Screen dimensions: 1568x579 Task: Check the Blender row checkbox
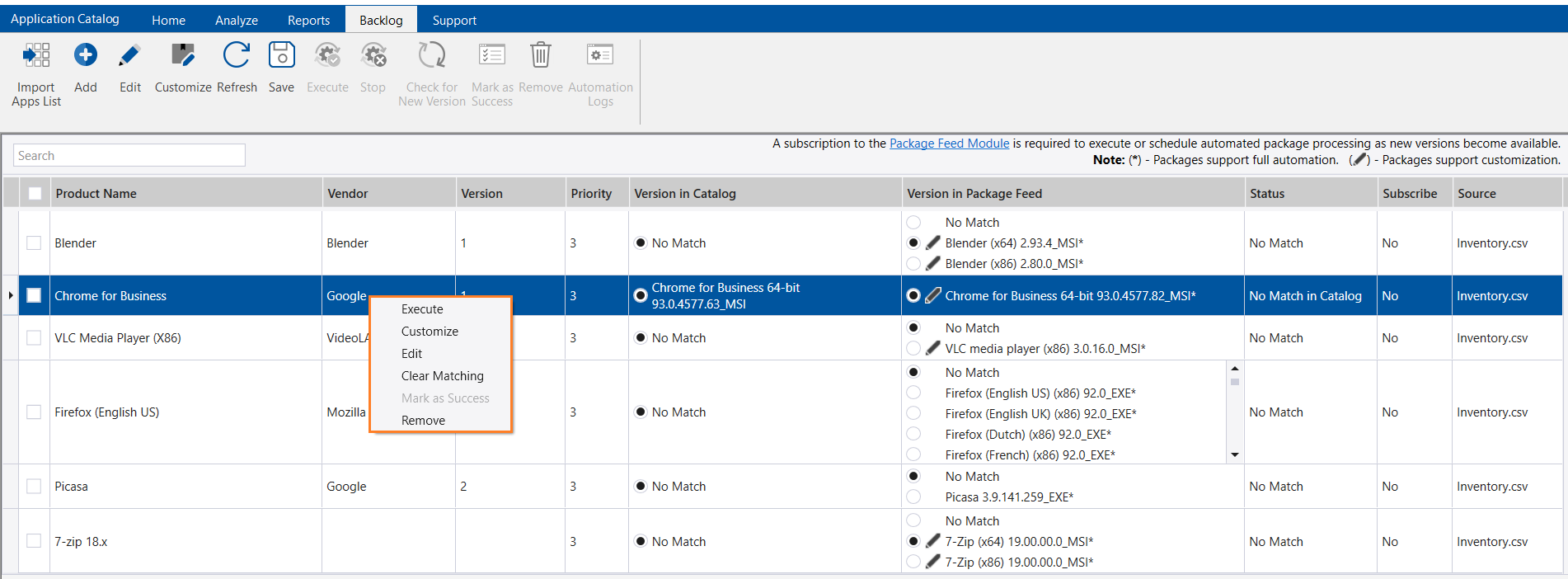tap(34, 243)
